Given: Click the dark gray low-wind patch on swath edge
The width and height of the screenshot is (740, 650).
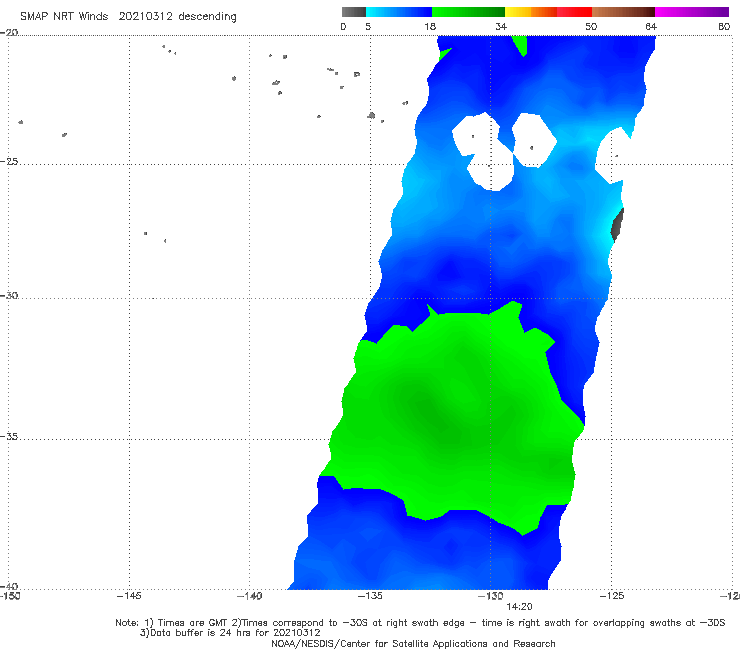Looking at the screenshot, I should pos(617,225).
